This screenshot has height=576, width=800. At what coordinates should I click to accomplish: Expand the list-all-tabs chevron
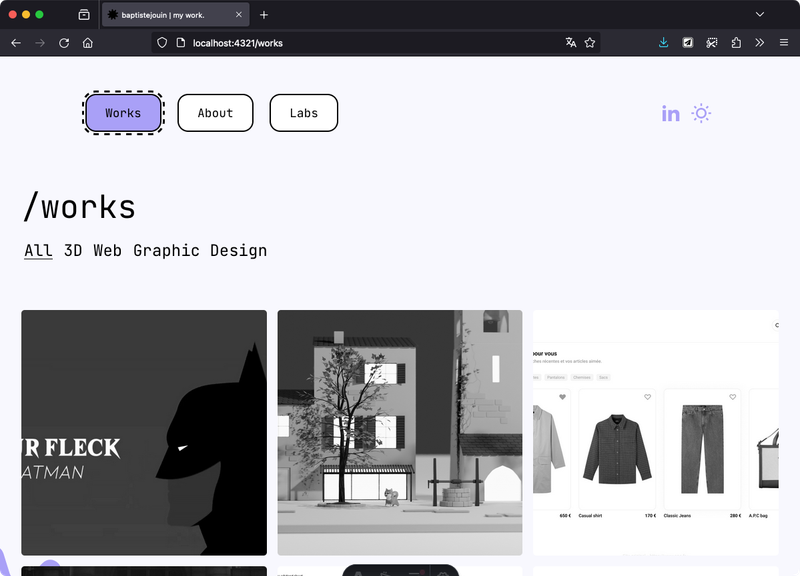(760, 14)
